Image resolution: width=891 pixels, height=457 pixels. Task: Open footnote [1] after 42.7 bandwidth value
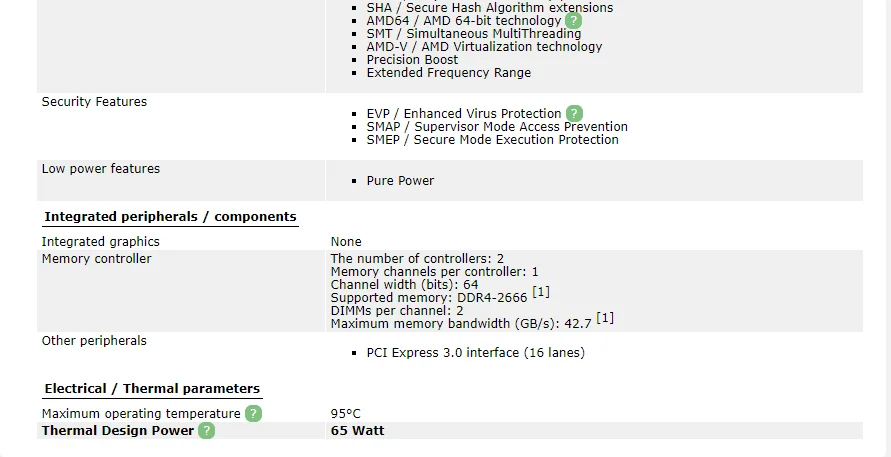605,318
